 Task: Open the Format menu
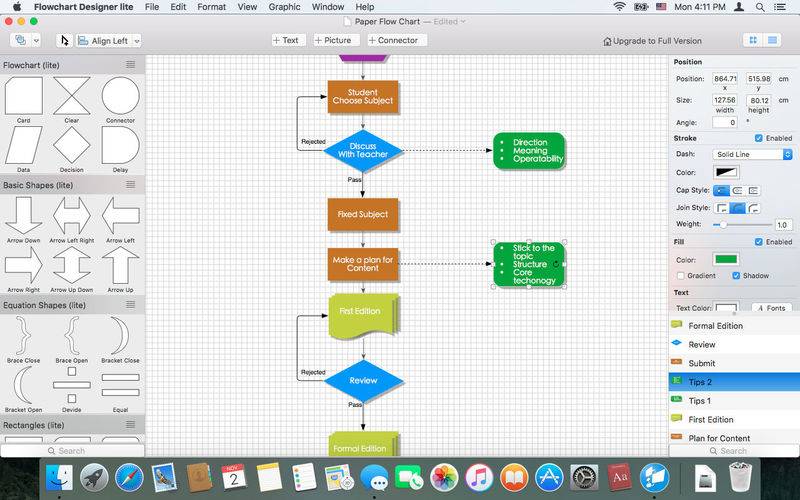point(211,7)
